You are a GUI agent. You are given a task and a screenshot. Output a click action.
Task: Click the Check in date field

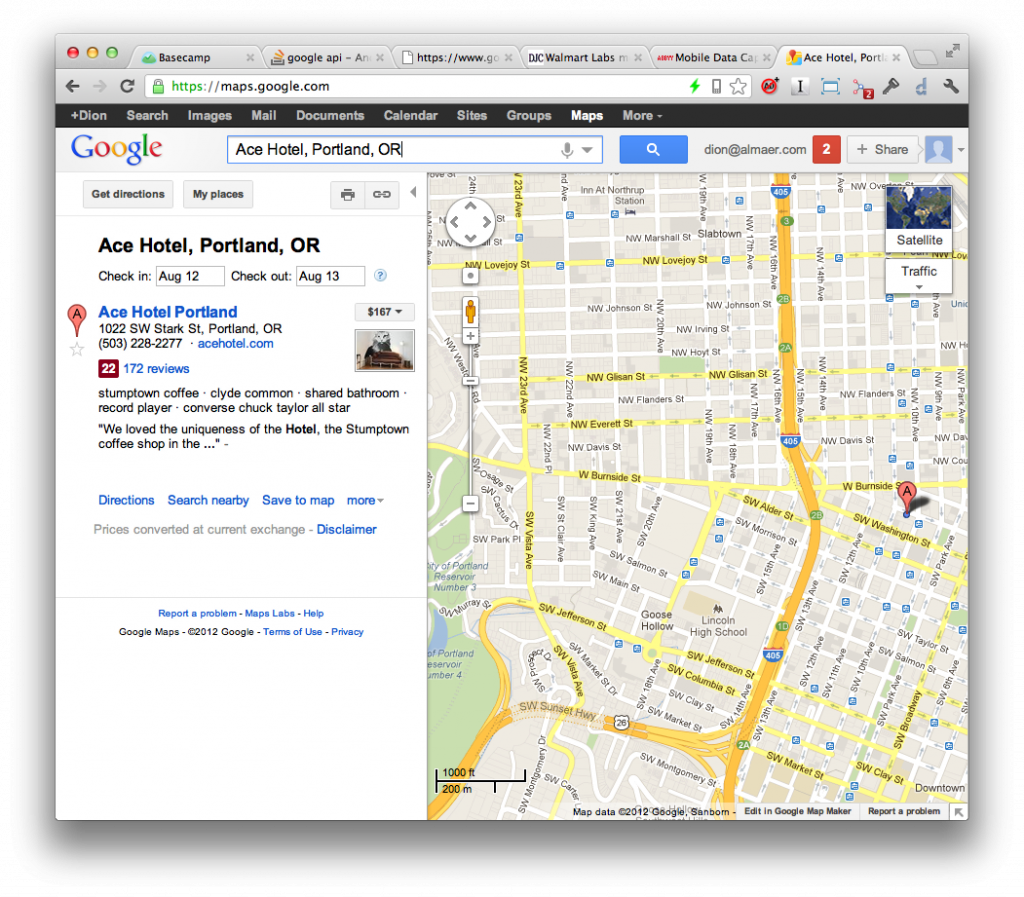189,276
